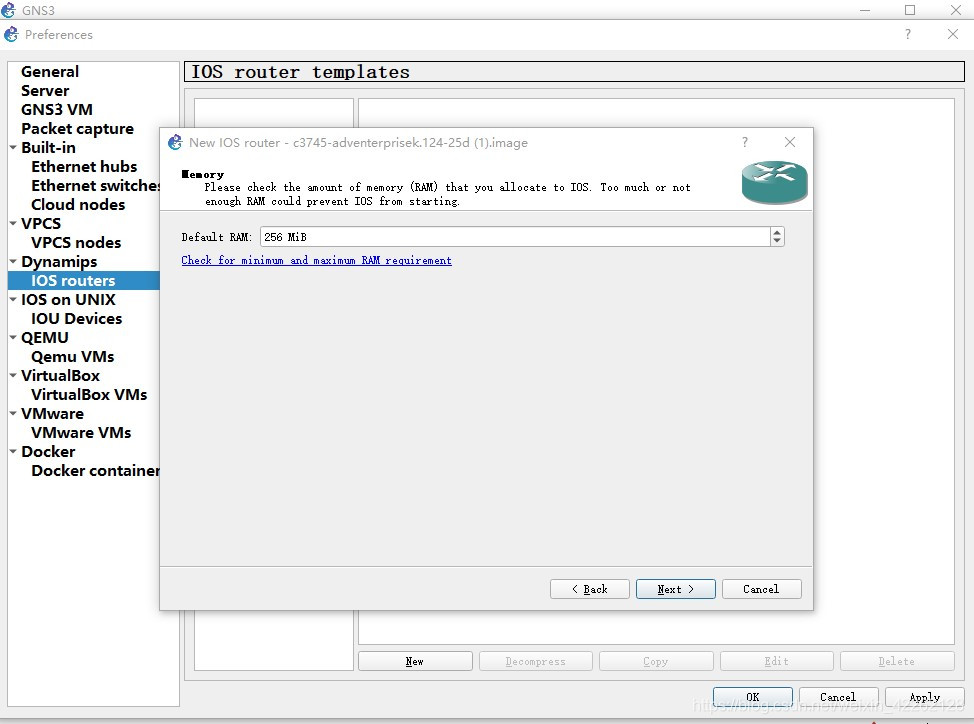Select the Dynamips category label
974x724 pixels.
[x=59, y=261]
